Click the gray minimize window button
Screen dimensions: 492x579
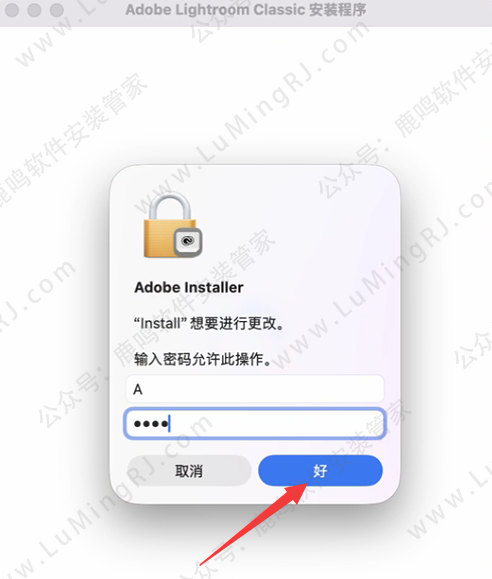[34, 10]
